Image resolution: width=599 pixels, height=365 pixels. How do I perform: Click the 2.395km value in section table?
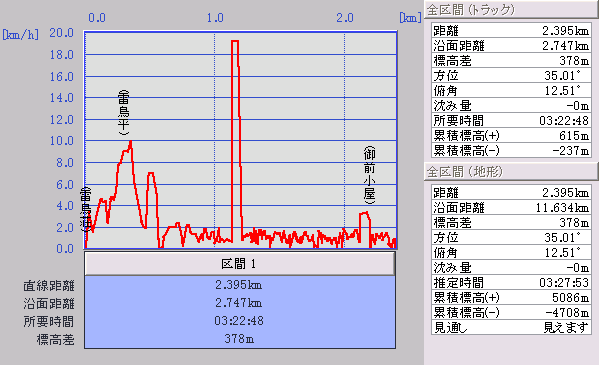pos(239,285)
